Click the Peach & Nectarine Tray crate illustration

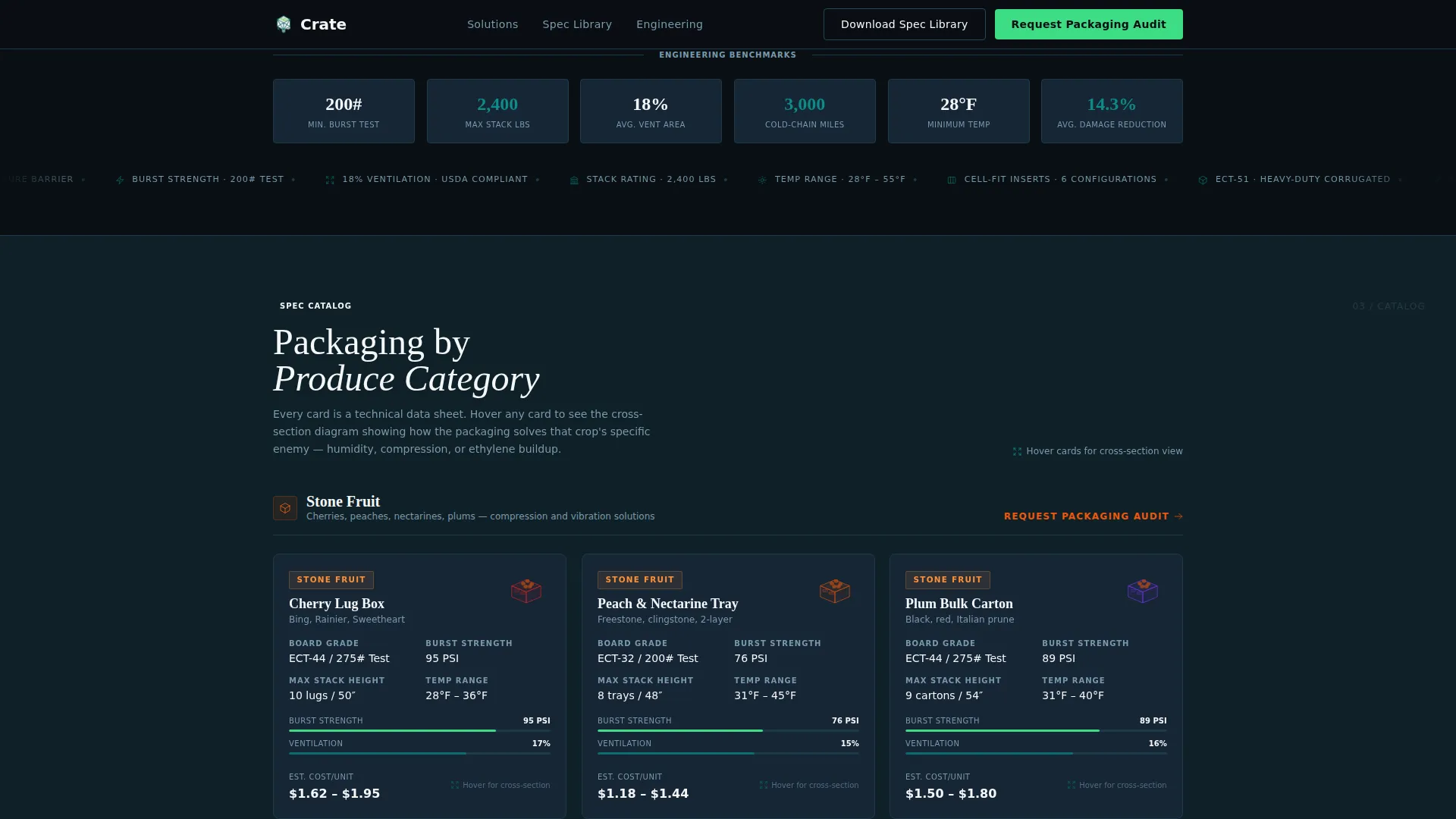coord(835,591)
